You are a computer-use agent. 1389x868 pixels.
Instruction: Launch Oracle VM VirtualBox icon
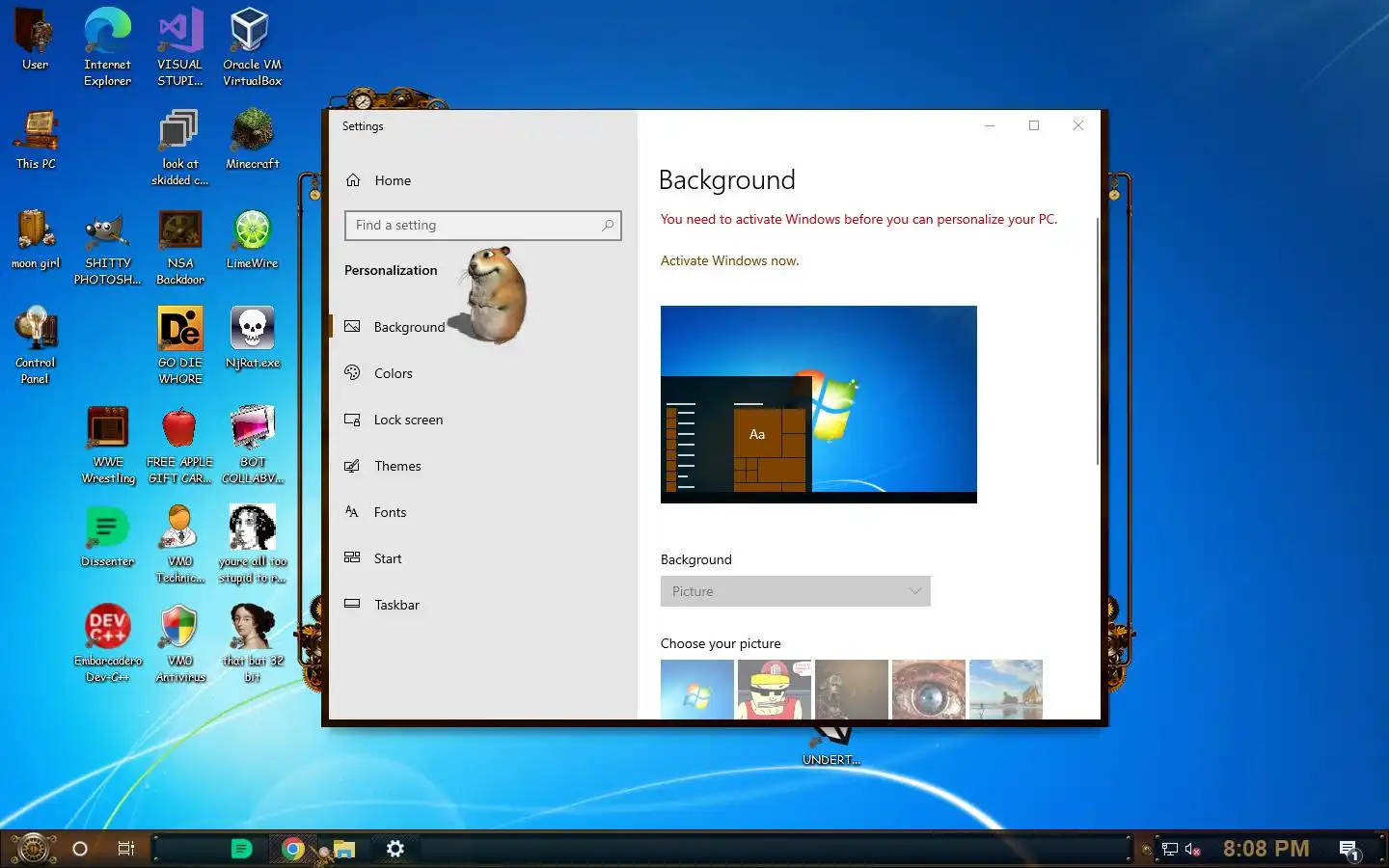[x=252, y=46]
